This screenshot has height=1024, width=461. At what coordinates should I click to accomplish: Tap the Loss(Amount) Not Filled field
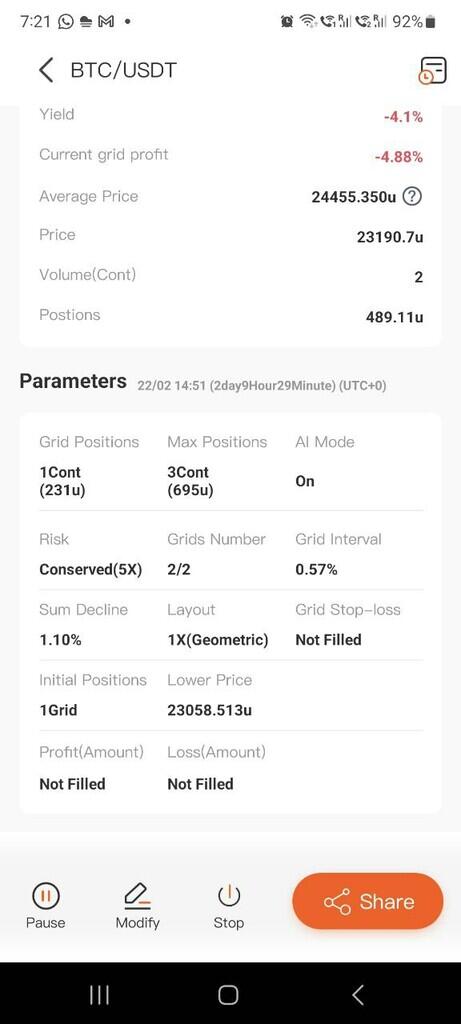click(200, 784)
